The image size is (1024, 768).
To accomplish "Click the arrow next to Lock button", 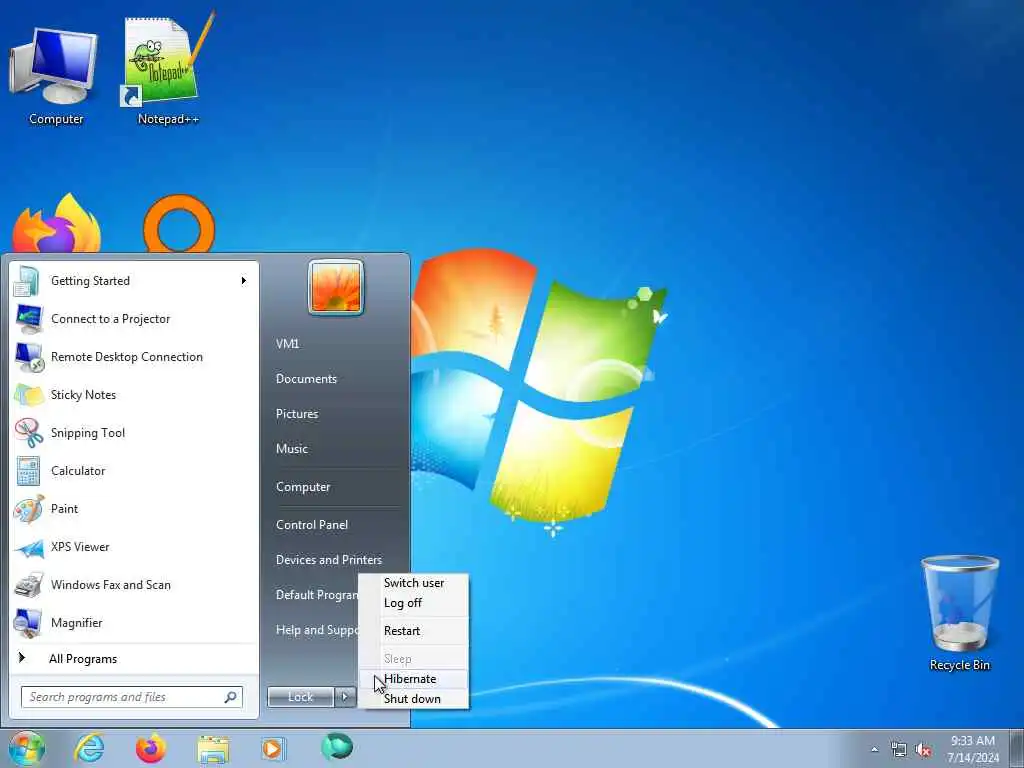I will 345,697.
